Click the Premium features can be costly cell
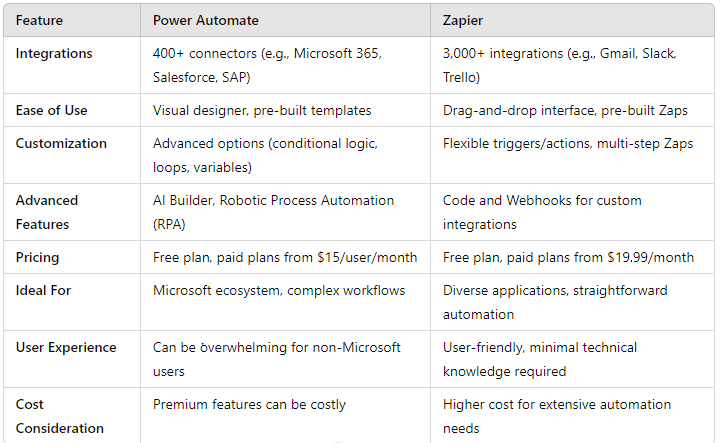The width and height of the screenshot is (720, 443). pos(249,404)
